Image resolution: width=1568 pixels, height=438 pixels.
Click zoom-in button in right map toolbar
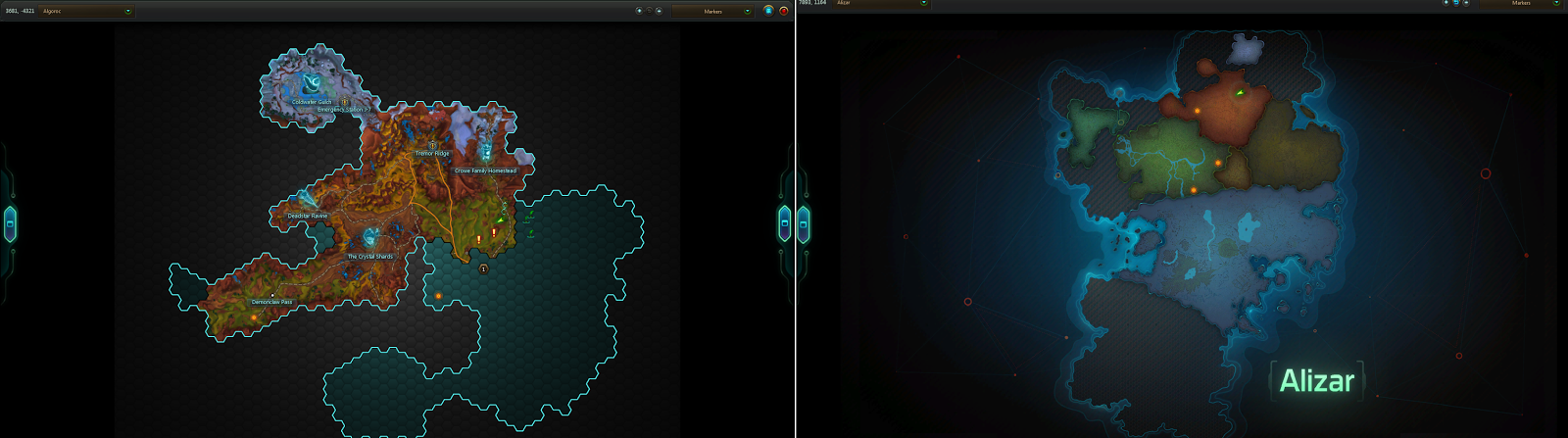point(1445,3)
